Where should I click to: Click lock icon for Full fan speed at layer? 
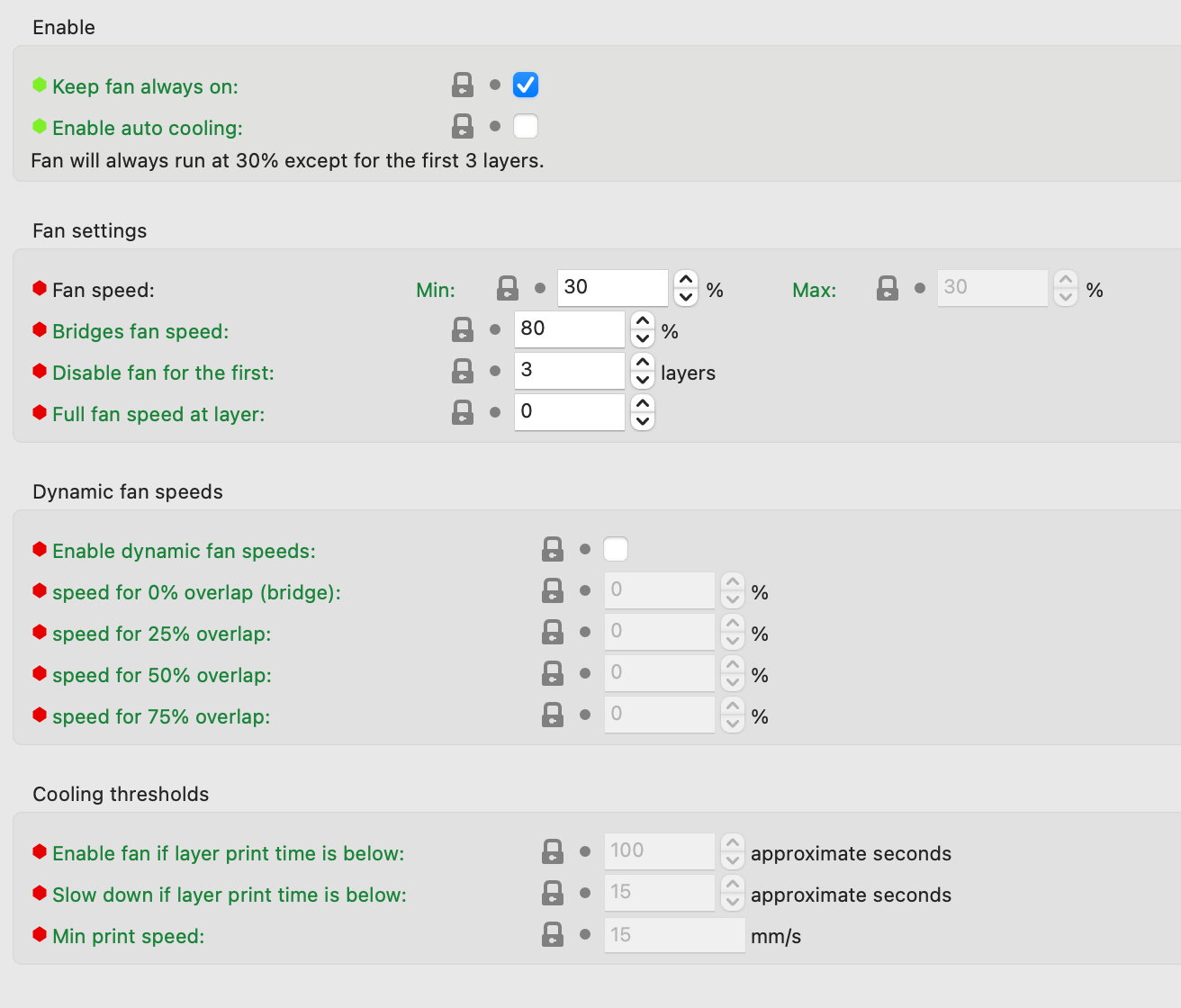tap(463, 413)
